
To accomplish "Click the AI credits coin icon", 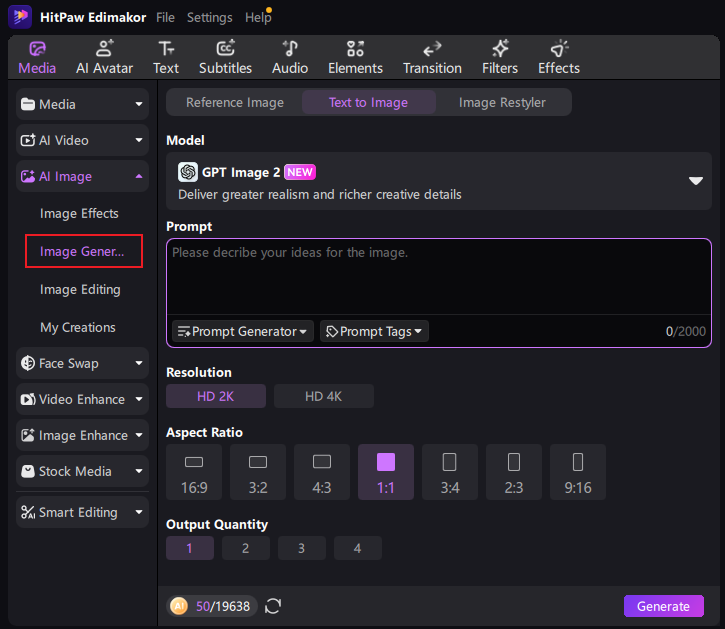I will pyautogui.click(x=179, y=606).
